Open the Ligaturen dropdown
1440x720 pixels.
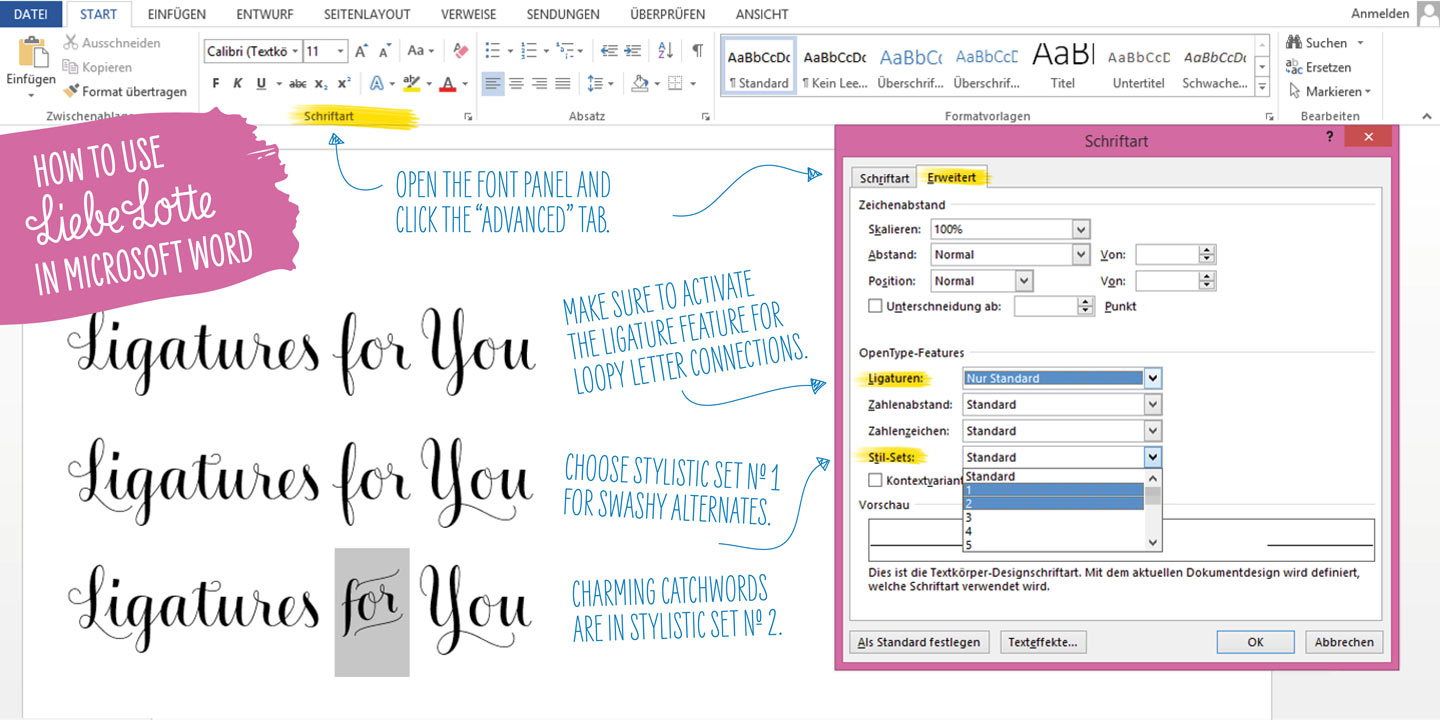coord(1153,379)
